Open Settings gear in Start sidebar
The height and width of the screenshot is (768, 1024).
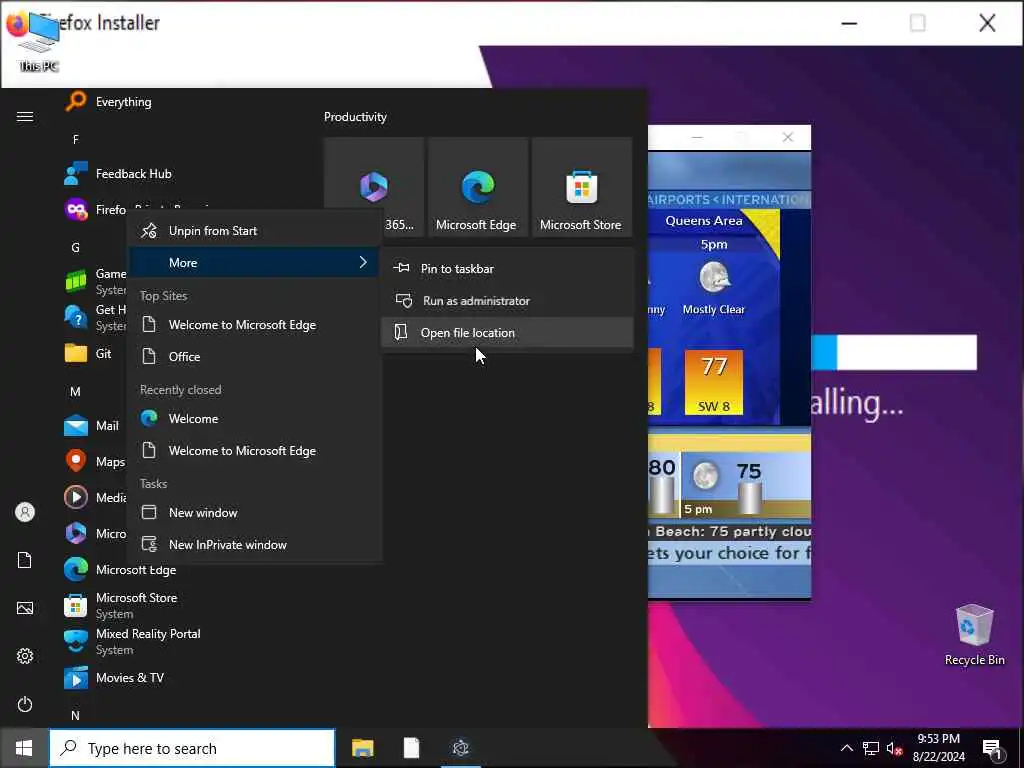25,656
